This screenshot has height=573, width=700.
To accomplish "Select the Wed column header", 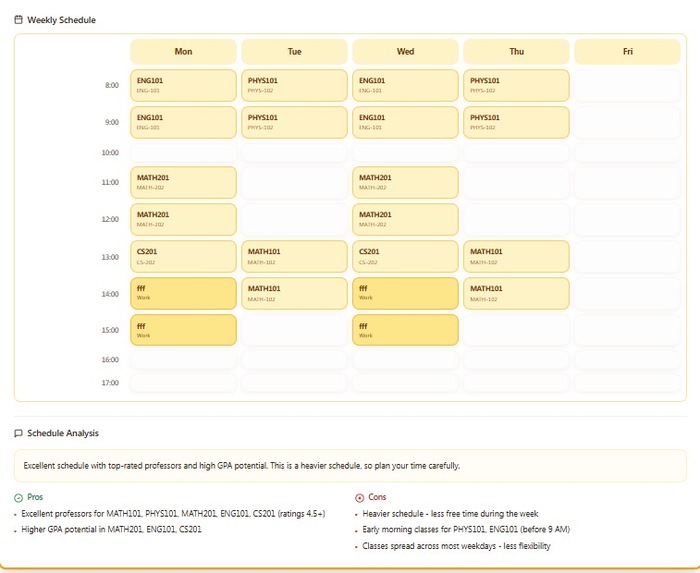I will (405, 51).
